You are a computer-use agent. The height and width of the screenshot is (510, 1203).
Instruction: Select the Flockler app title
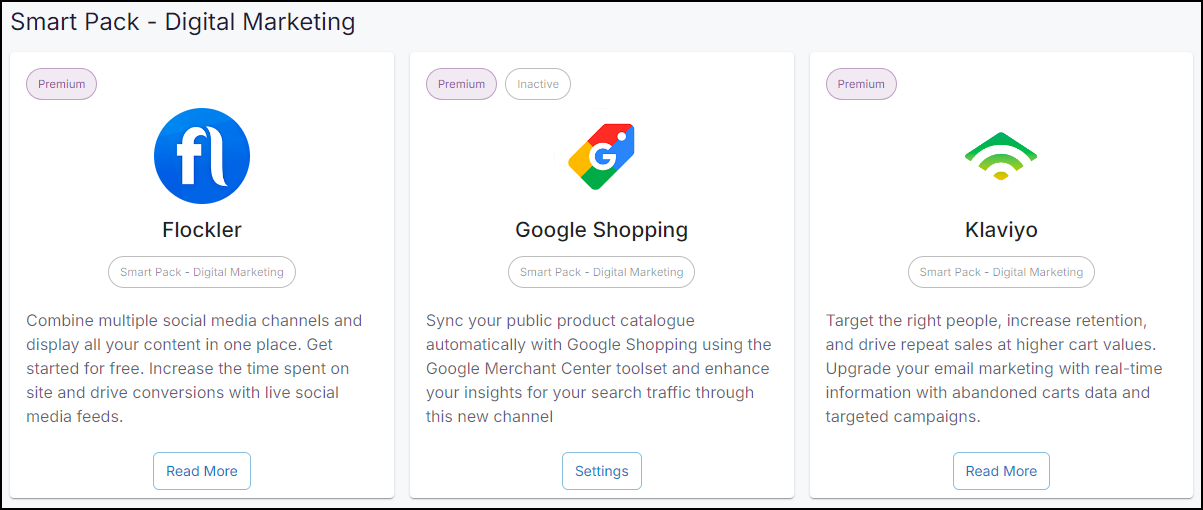tap(202, 230)
